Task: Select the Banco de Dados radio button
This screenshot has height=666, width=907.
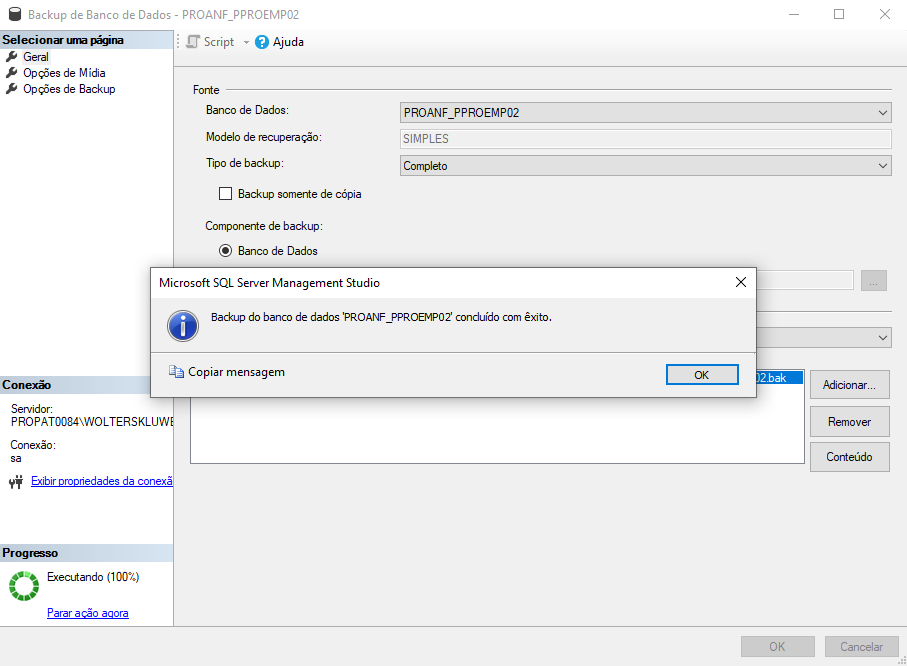Action: (x=226, y=251)
